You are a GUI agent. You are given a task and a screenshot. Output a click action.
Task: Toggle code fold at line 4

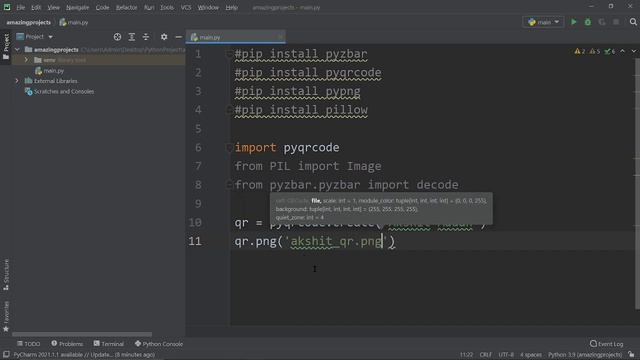point(229,110)
